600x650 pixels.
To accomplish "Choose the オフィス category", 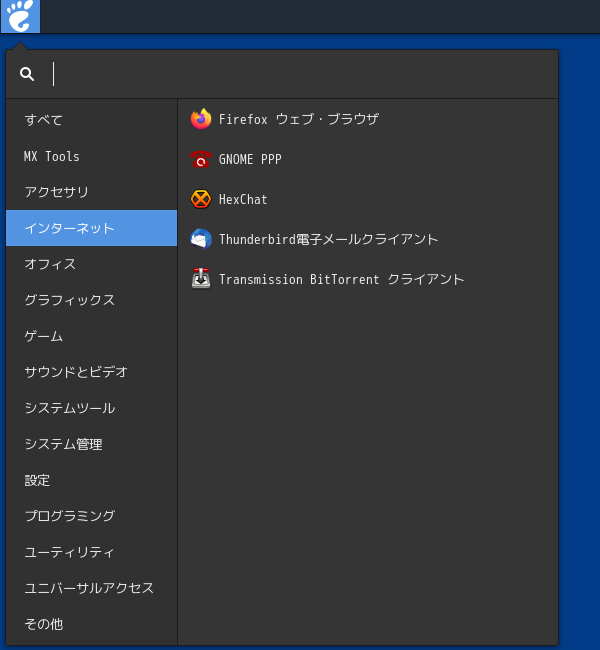I will tap(92, 264).
